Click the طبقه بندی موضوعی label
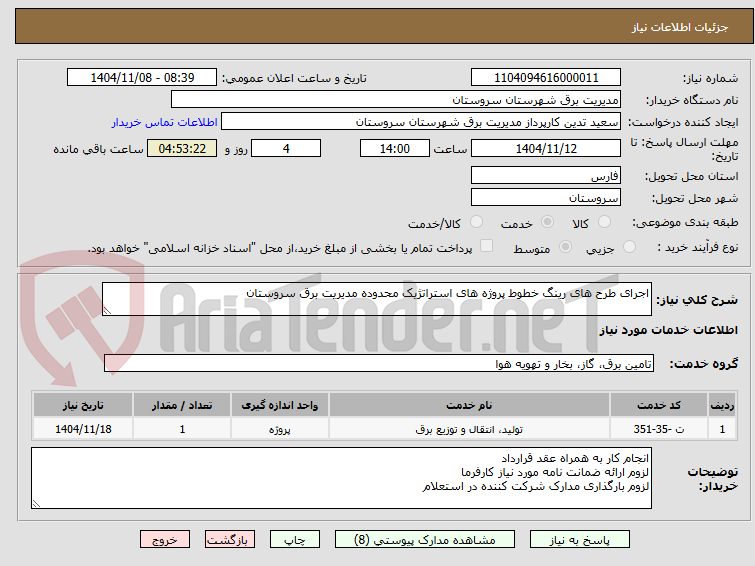The width and height of the screenshot is (755, 566). click(x=685, y=222)
